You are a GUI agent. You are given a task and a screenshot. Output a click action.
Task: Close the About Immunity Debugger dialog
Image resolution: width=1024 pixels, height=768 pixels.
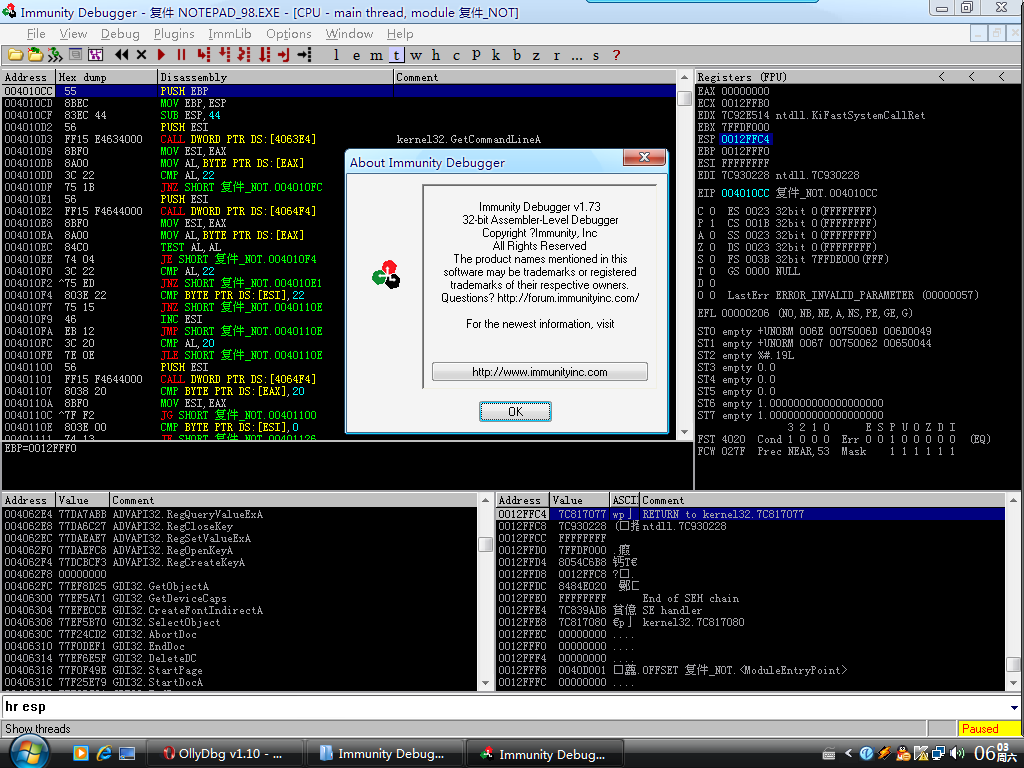(x=645, y=157)
